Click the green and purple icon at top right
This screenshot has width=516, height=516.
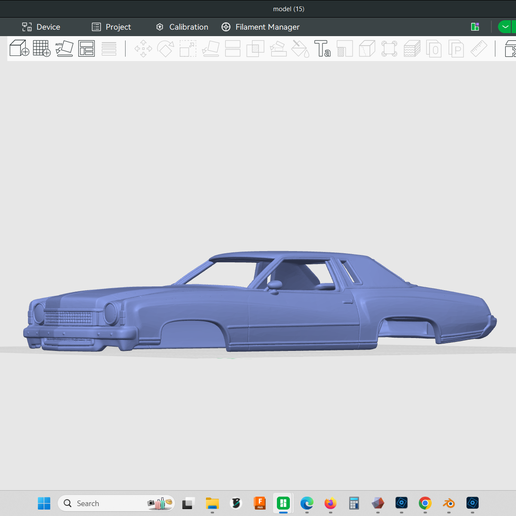coord(475,27)
